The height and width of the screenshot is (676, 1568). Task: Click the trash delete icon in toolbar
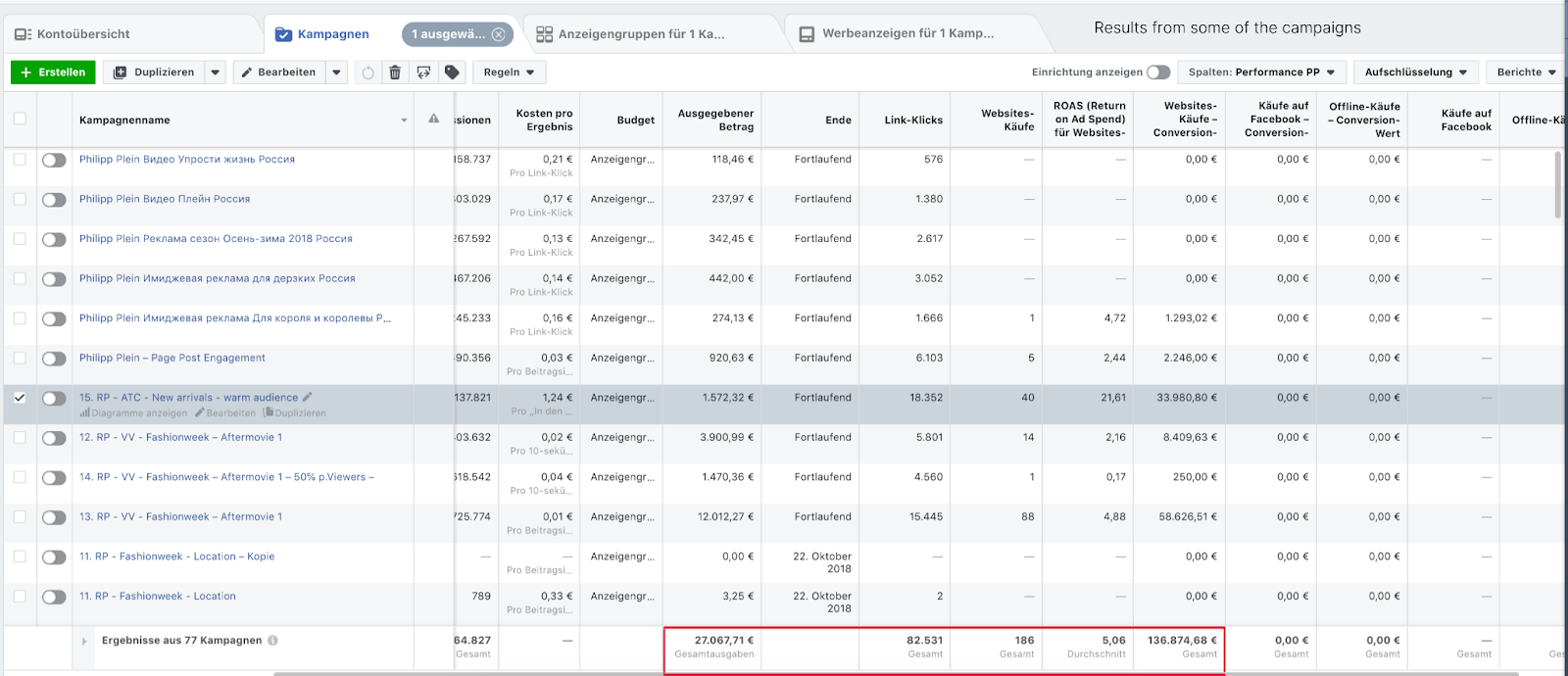pos(395,72)
